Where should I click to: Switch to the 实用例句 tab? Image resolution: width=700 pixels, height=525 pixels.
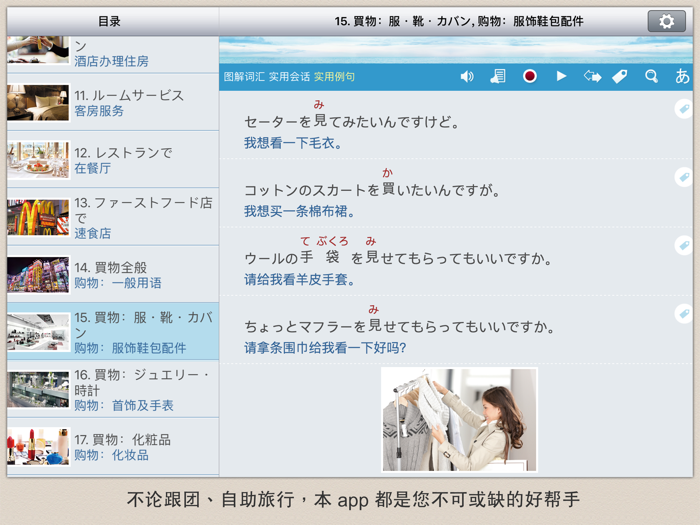click(x=334, y=77)
